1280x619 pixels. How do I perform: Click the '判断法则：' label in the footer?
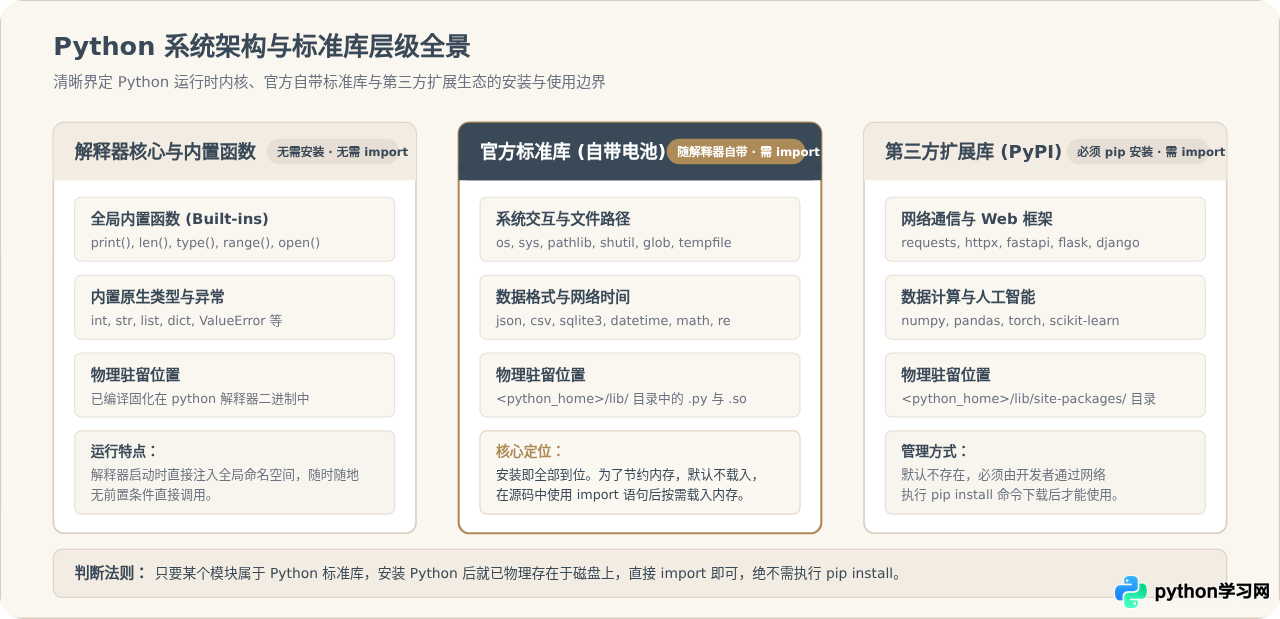pyautogui.click(x=111, y=573)
